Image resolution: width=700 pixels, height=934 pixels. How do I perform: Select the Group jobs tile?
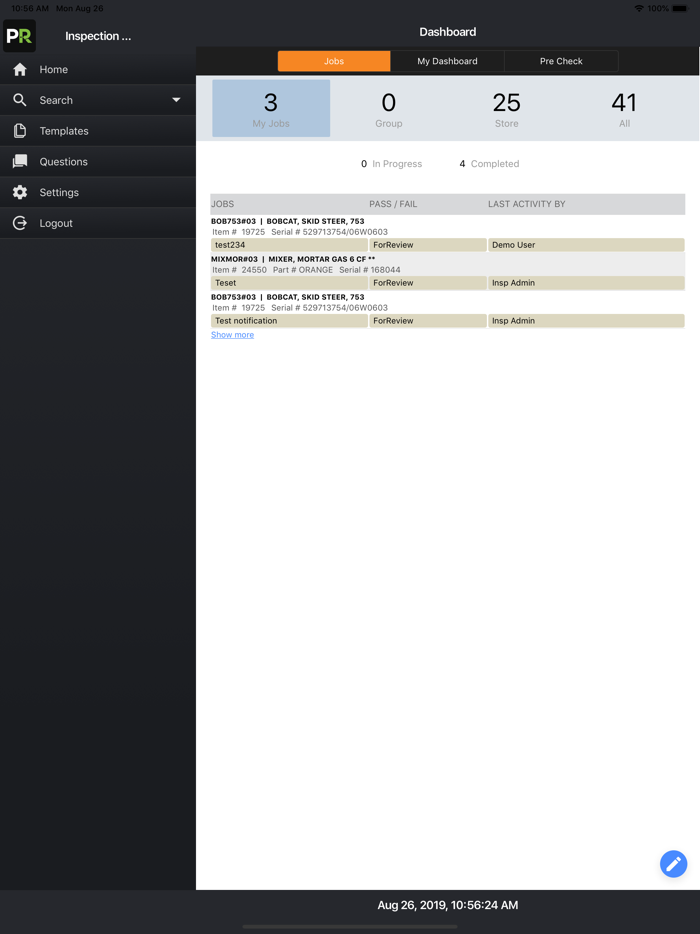(388, 108)
